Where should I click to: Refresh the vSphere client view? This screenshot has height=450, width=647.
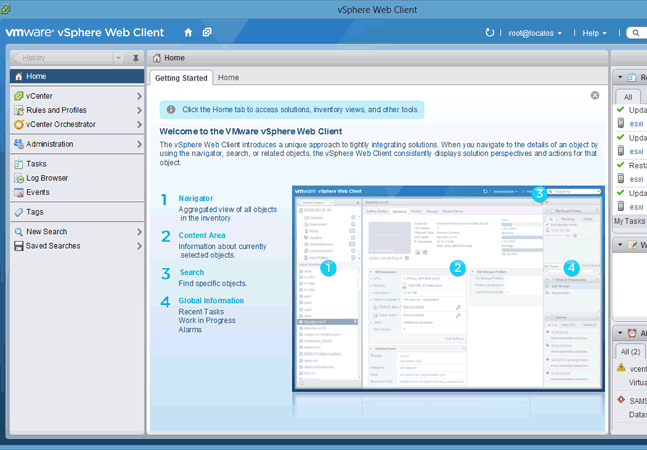[489, 33]
